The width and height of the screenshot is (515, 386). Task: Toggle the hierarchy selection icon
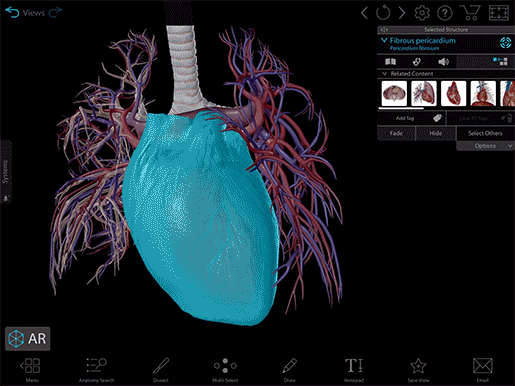[x=500, y=61]
